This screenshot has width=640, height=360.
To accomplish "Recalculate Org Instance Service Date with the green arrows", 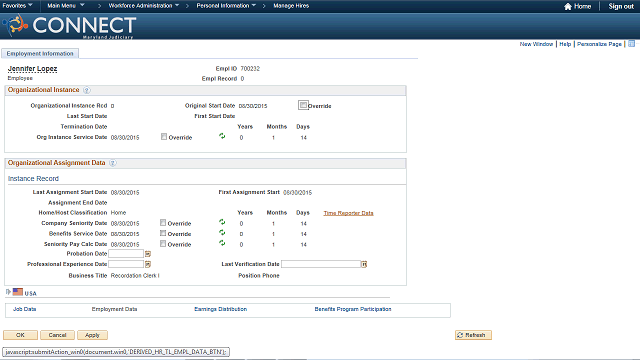I will coord(222,136).
